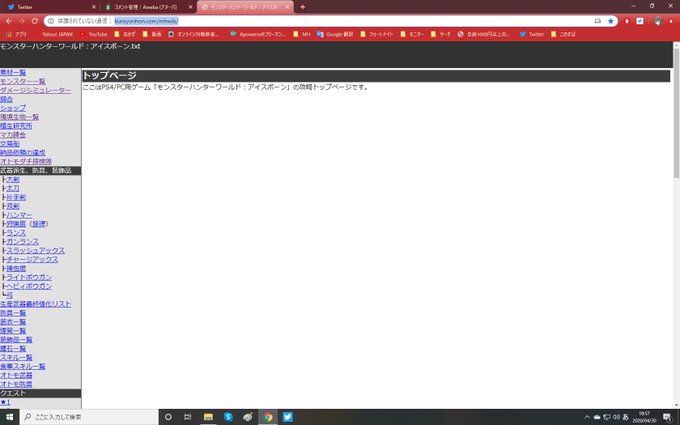Open the このすば bookmark folder
The image size is (680, 425).
point(563,34)
